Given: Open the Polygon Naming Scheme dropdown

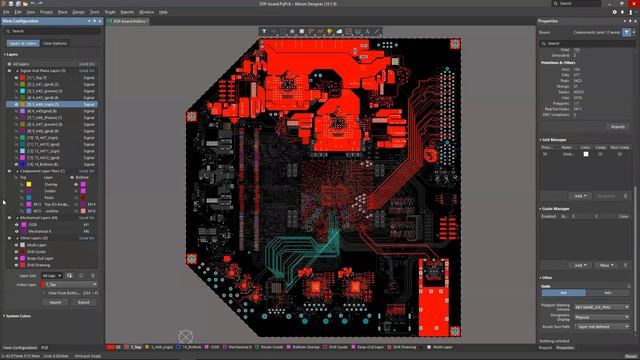Looking at the screenshot, I should tap(602, 307).
